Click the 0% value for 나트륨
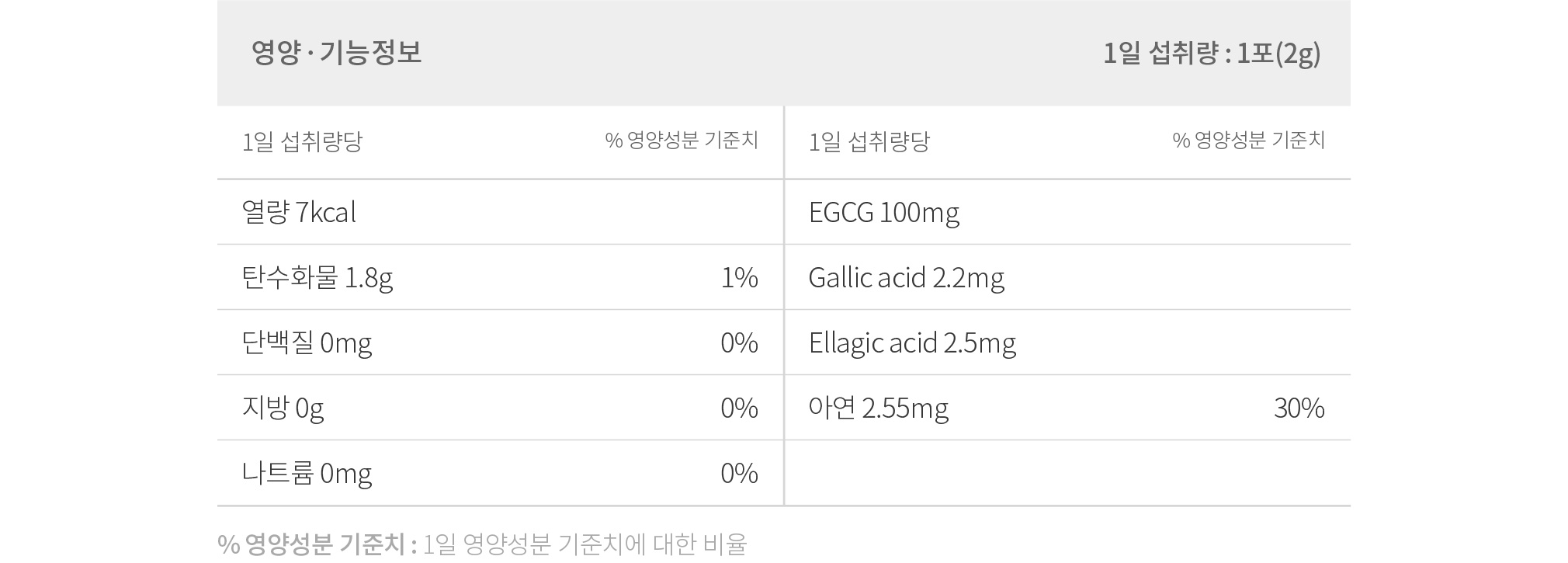Image resolution: width=1568 pixels, height=563 pixels. click(739, 474)
